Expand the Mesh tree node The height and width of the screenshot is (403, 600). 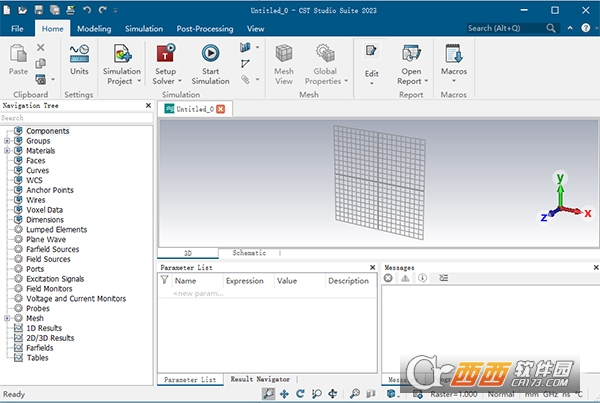tap(7, 318)
